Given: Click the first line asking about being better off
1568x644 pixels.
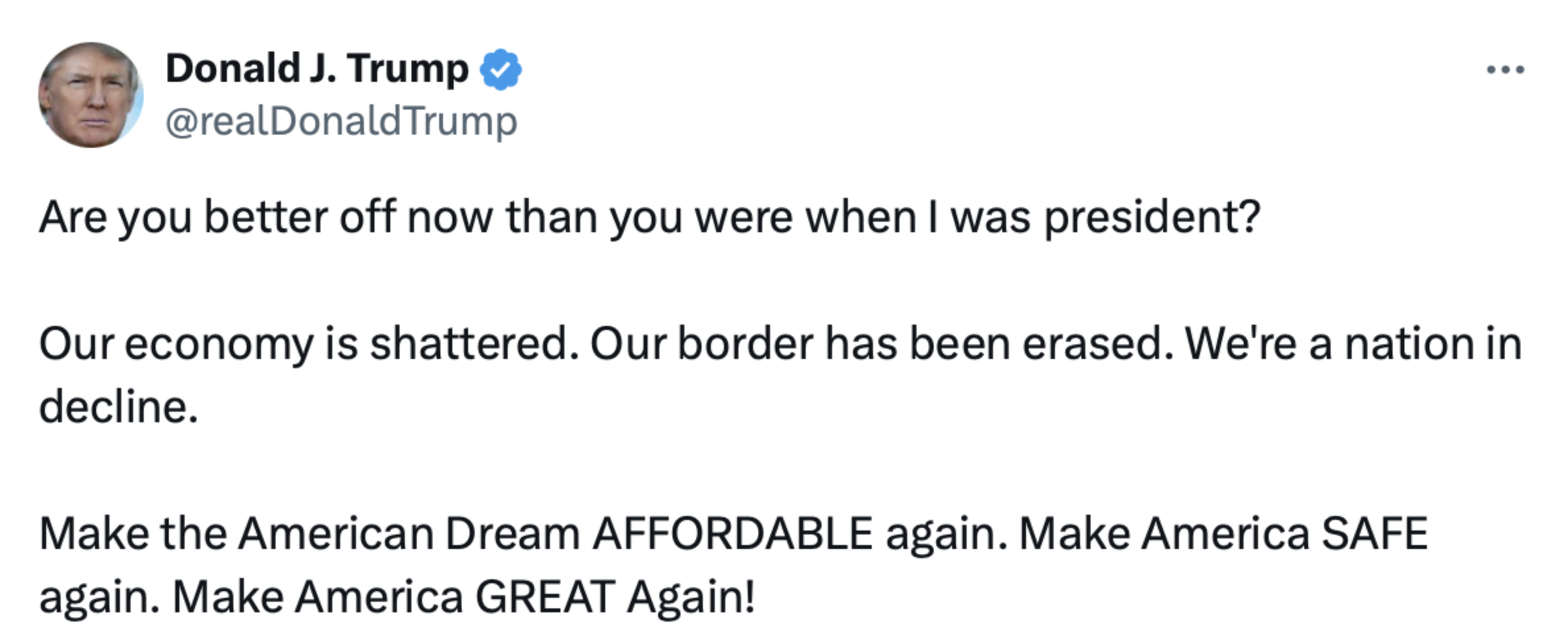Looking at the screenshot, I should click(649, 217).
